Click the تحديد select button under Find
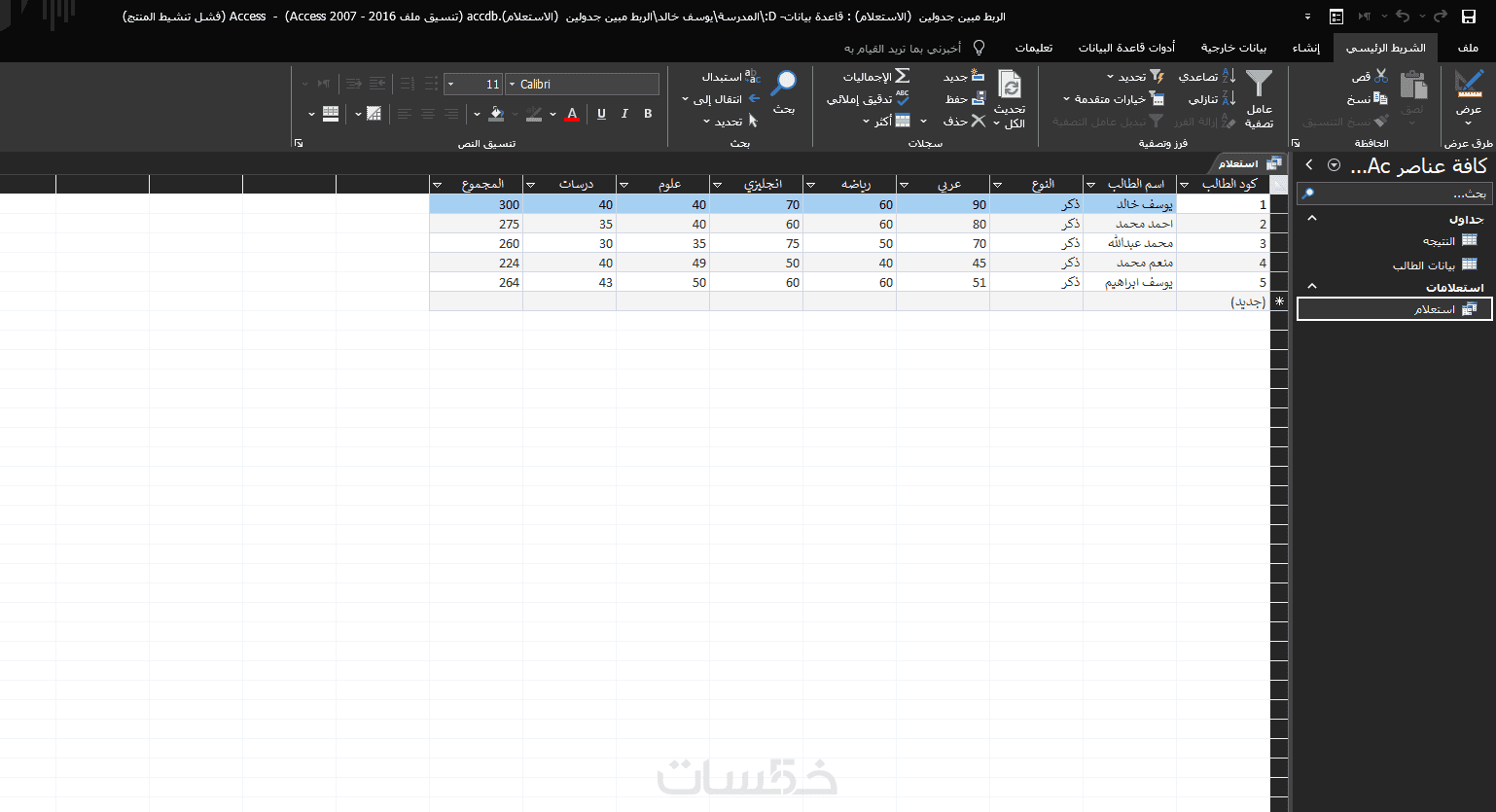 coord(730,121)
